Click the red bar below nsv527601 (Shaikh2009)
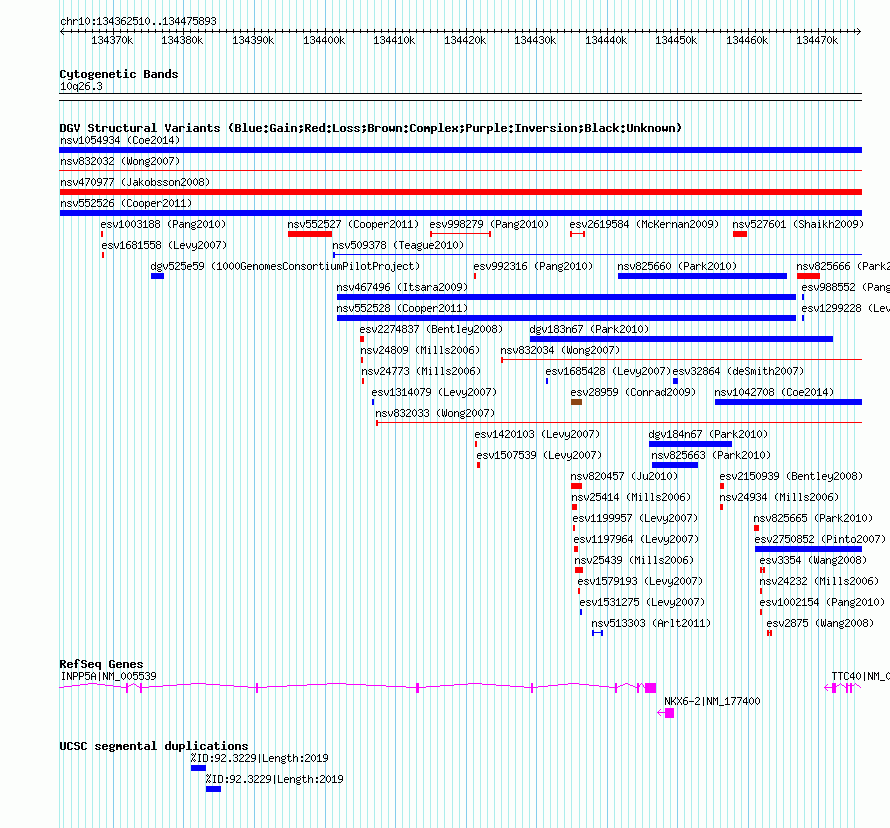This screenshot has height=828, width=890. point(740,234)
